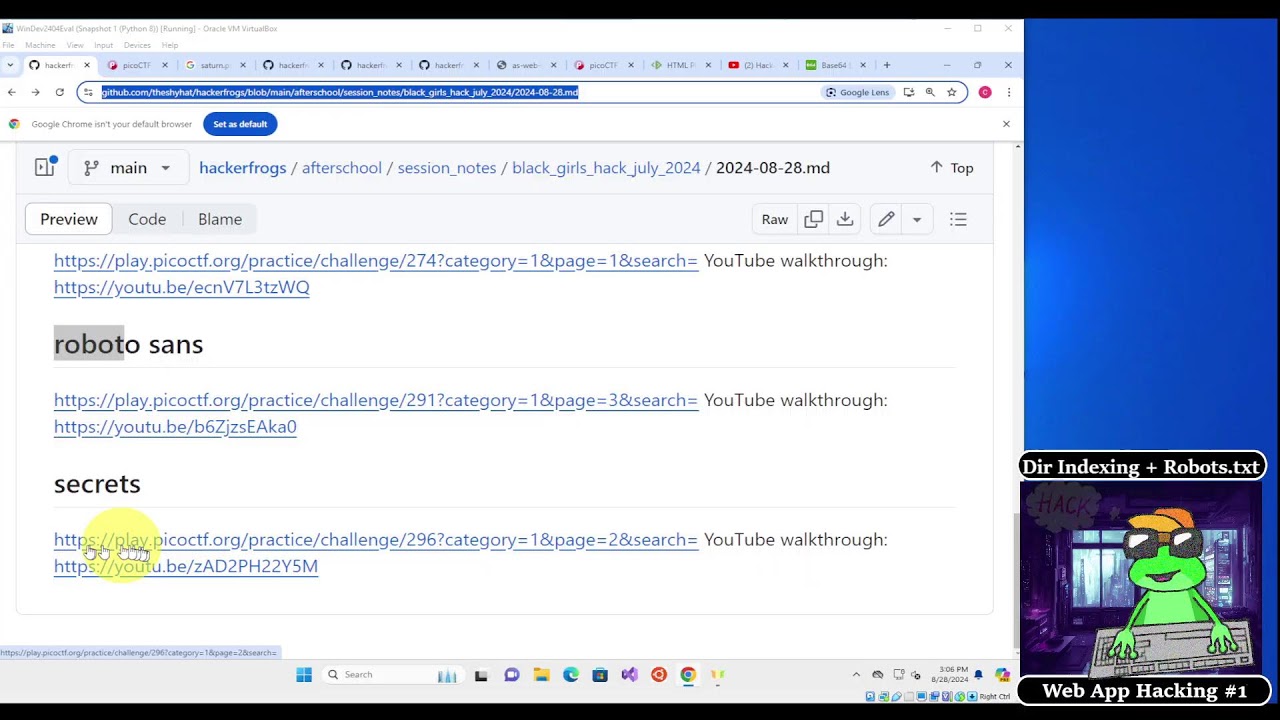
Task: Open VirtualBox Help menu
Action: (170, 45)
